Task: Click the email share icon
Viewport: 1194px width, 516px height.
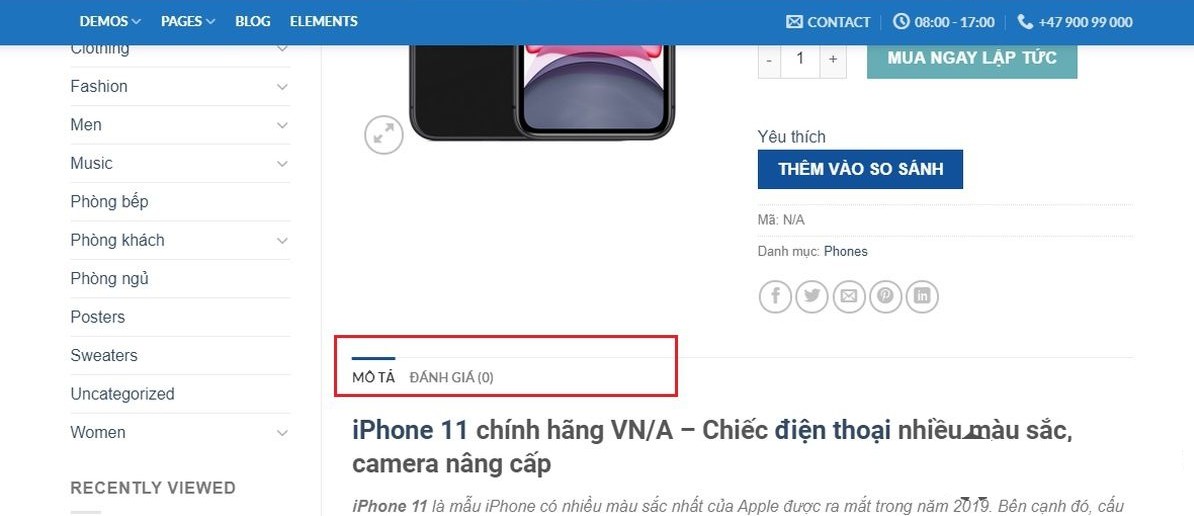Action: click(x=848, y=296)
